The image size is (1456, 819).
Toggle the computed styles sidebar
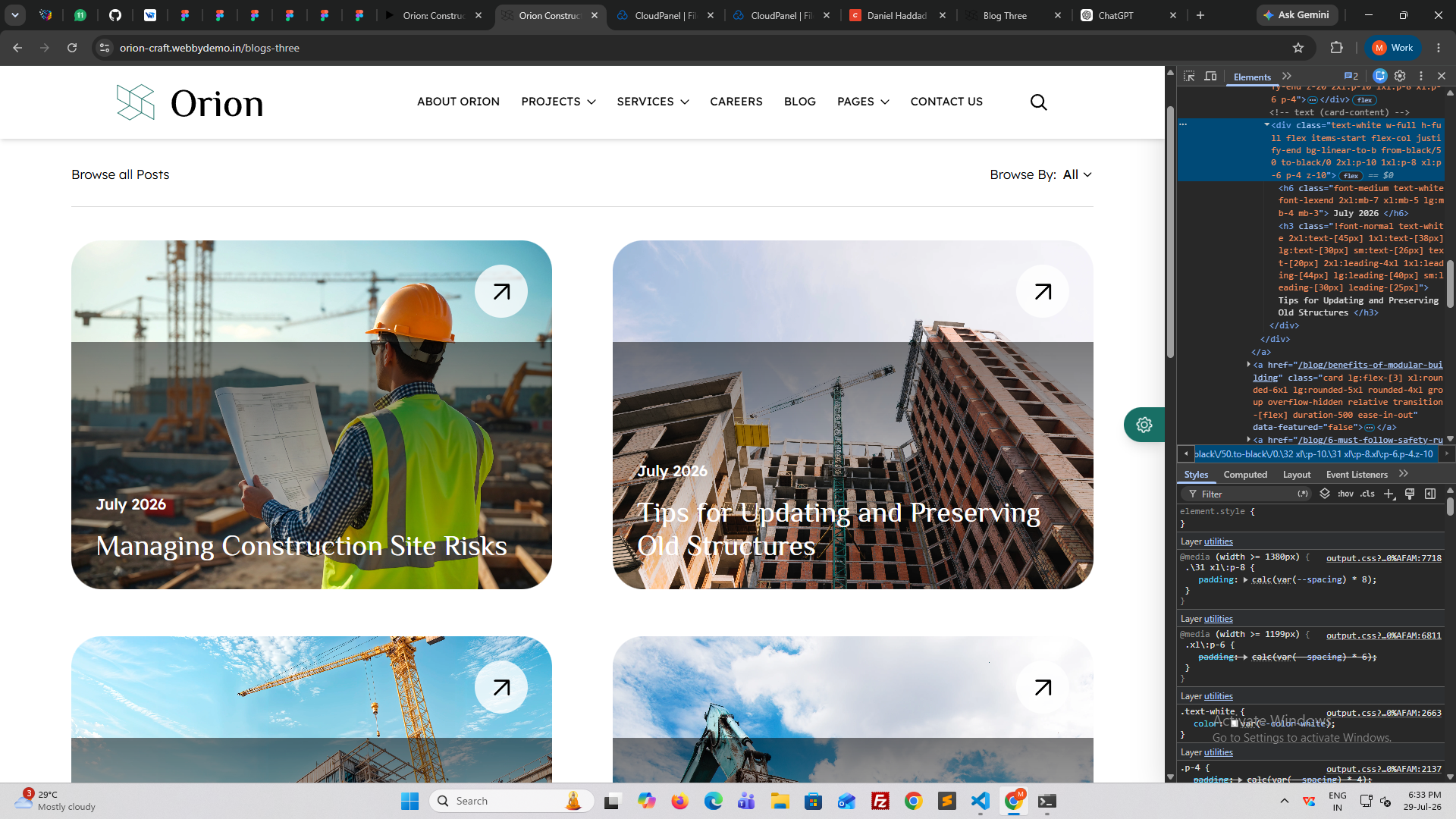(x=1430, y=494)
